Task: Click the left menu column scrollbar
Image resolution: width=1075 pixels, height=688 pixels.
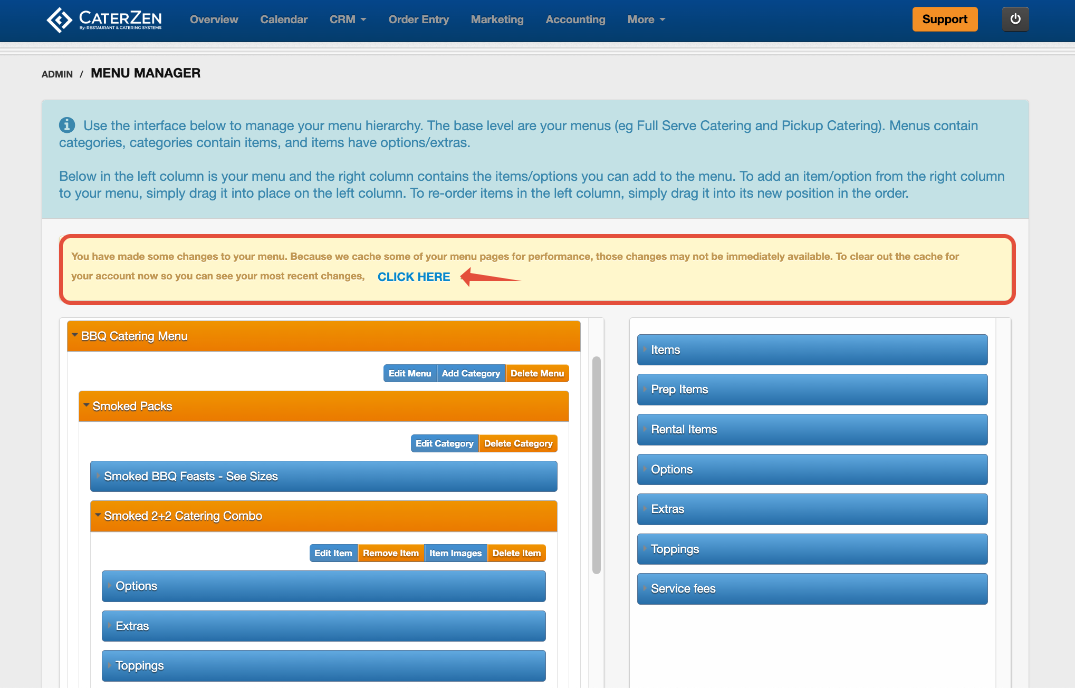Action: [596, 465]
